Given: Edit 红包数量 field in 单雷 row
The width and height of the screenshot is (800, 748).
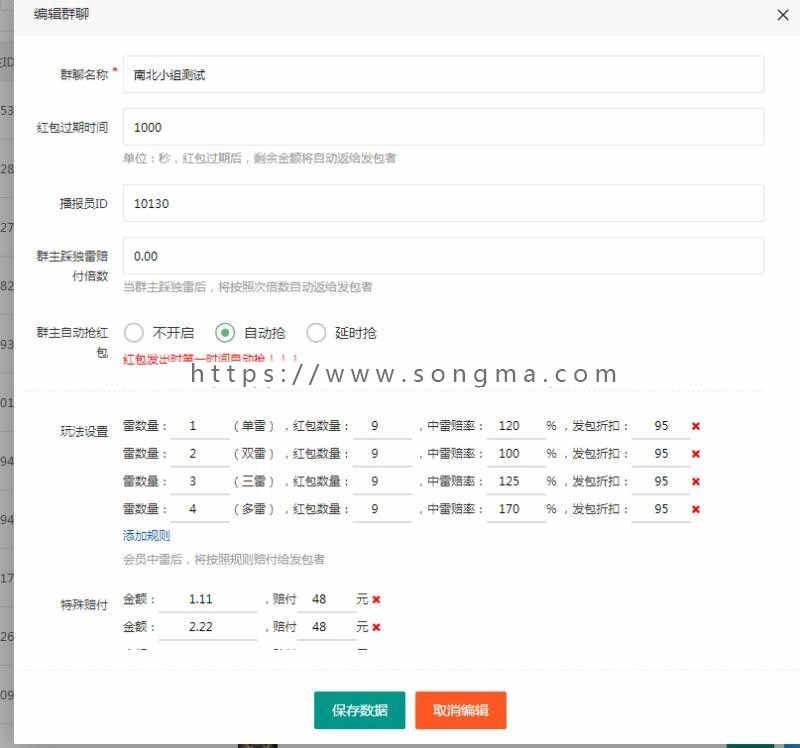Looking at the screenshot, I should (x=382, y=426).
